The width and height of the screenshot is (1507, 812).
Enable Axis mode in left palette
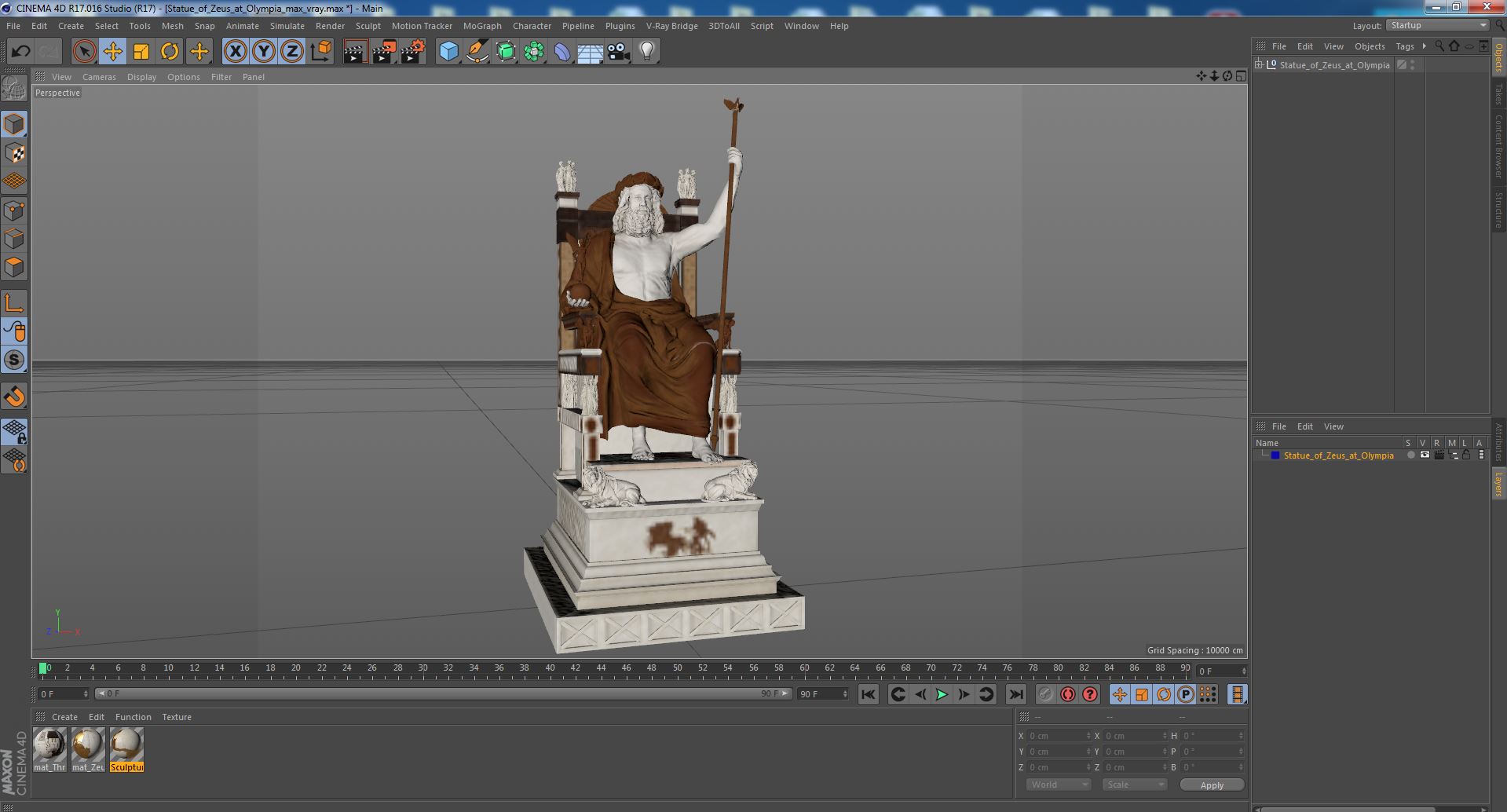[14, 303]
